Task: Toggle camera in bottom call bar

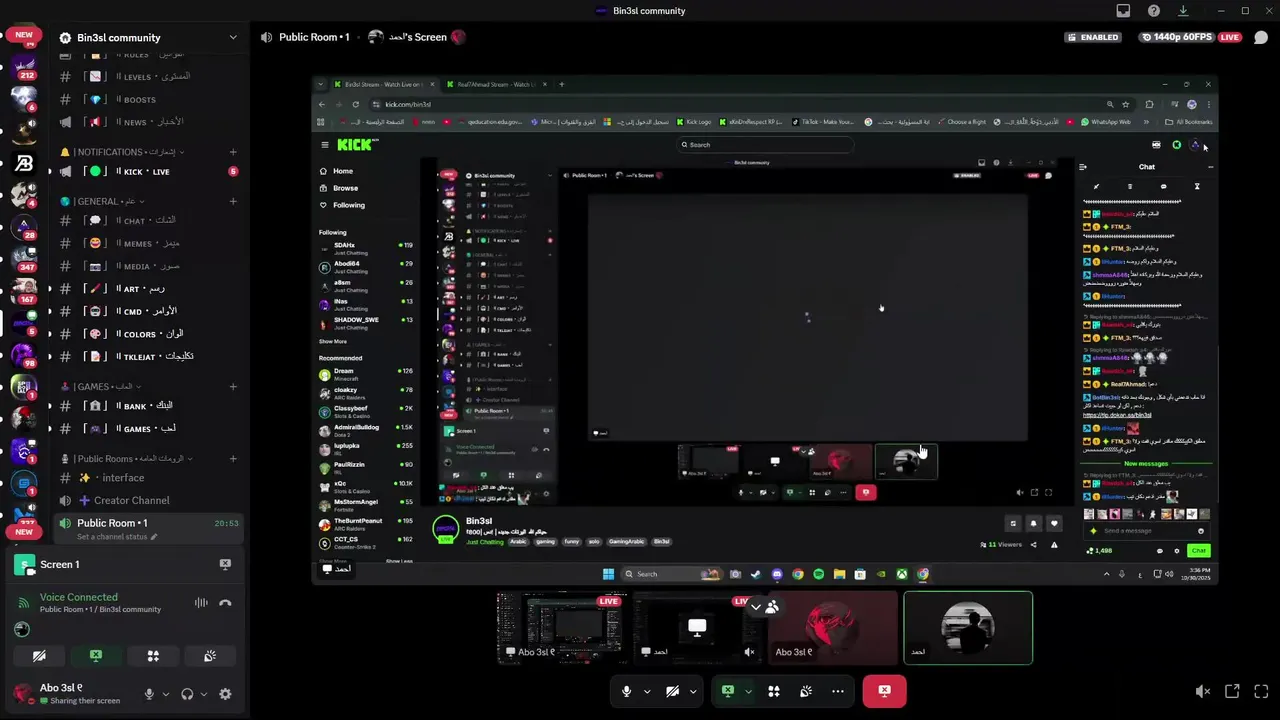Action: pos(673,691)
